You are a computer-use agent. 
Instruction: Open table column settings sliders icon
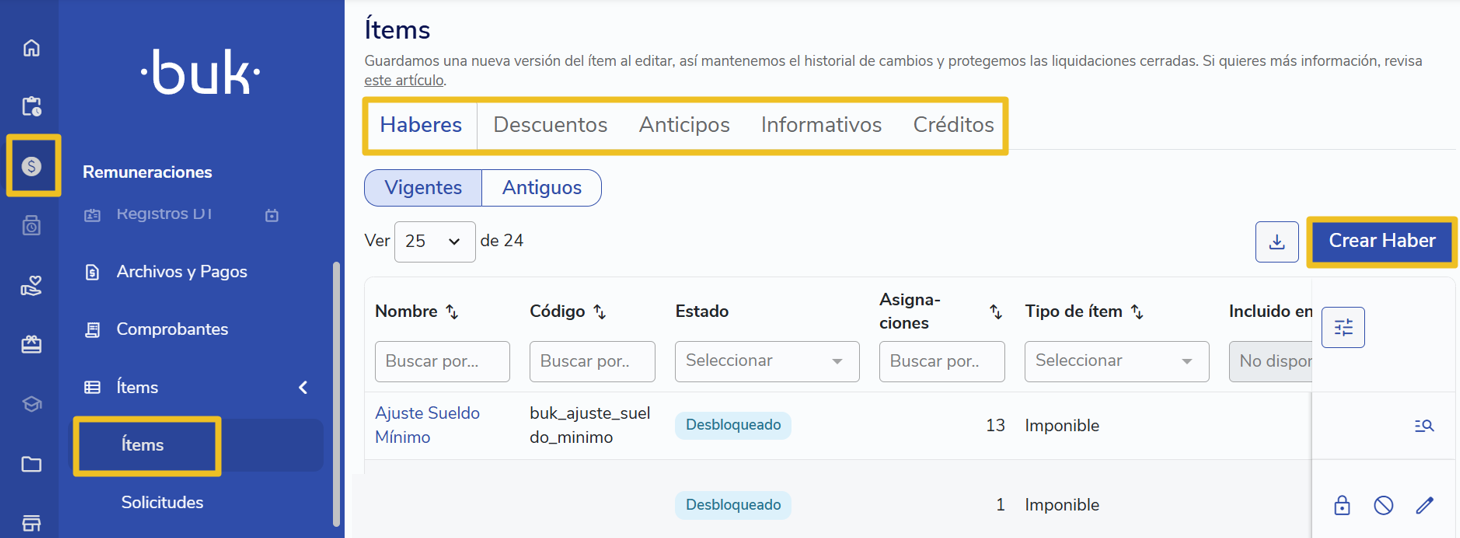(1343, 327)
